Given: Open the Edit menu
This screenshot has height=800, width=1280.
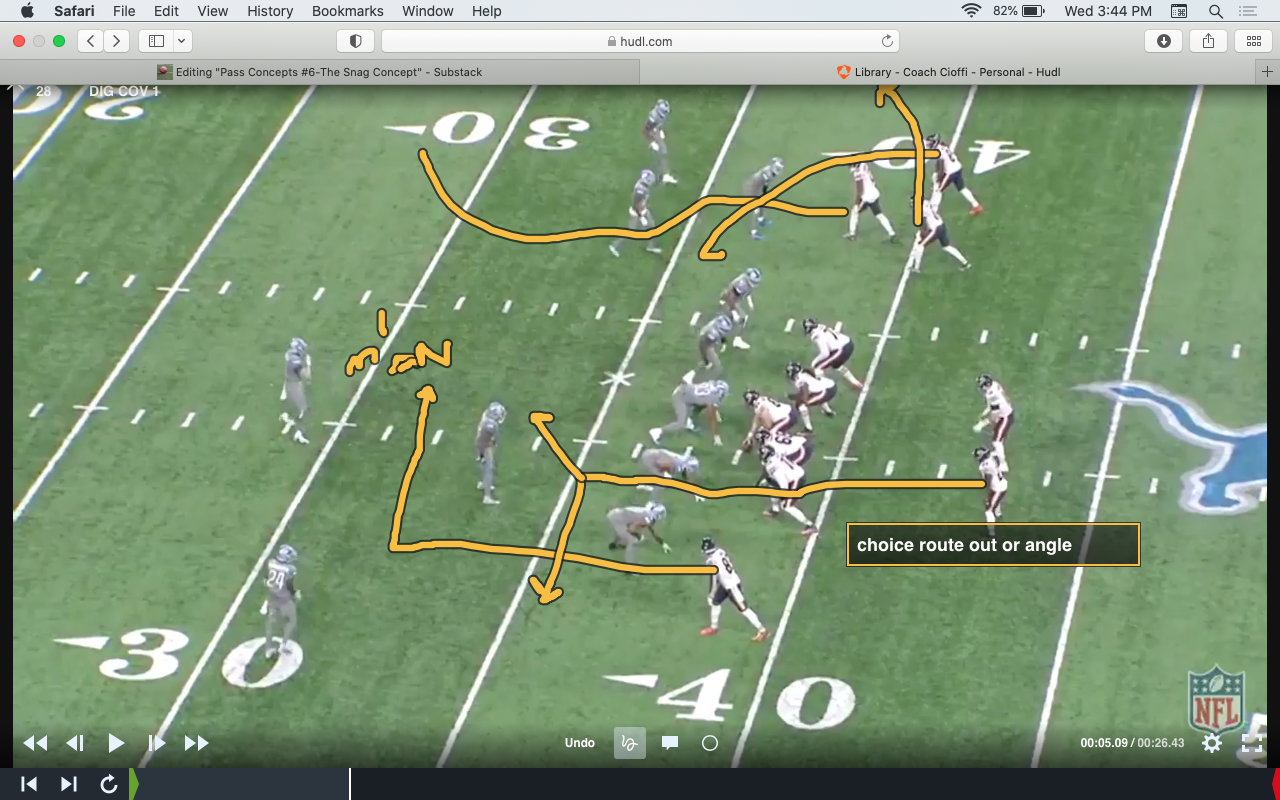Looking at the screenshot, I should point(167,11).
